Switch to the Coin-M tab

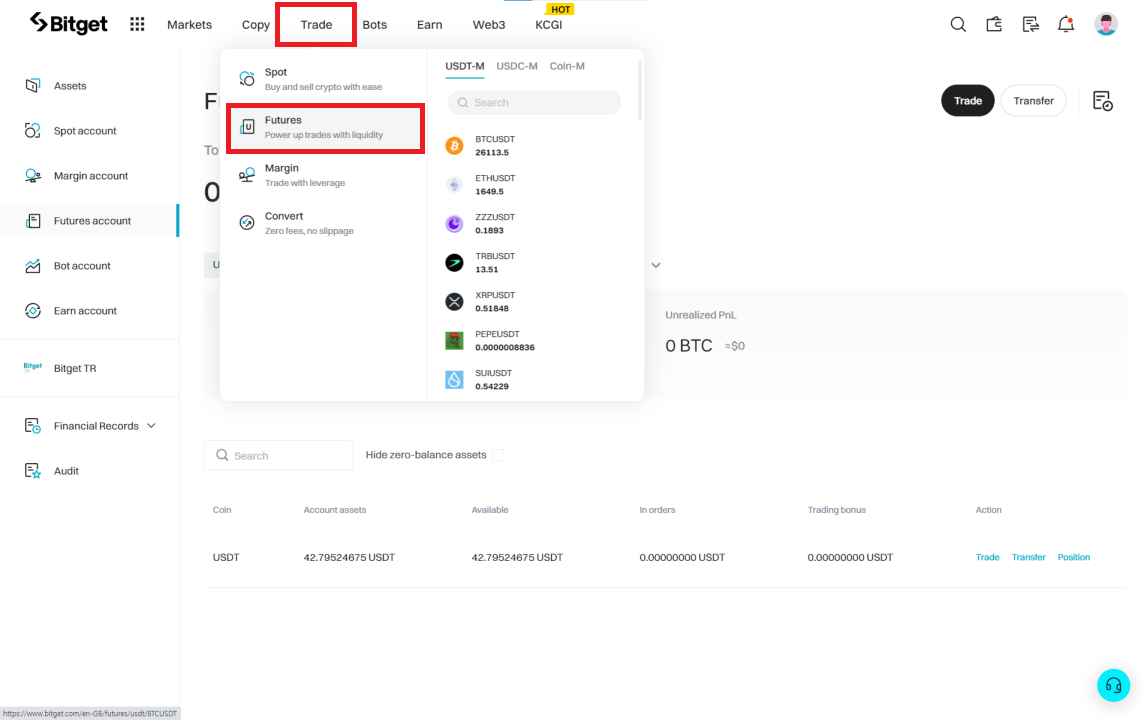[567, 66]
